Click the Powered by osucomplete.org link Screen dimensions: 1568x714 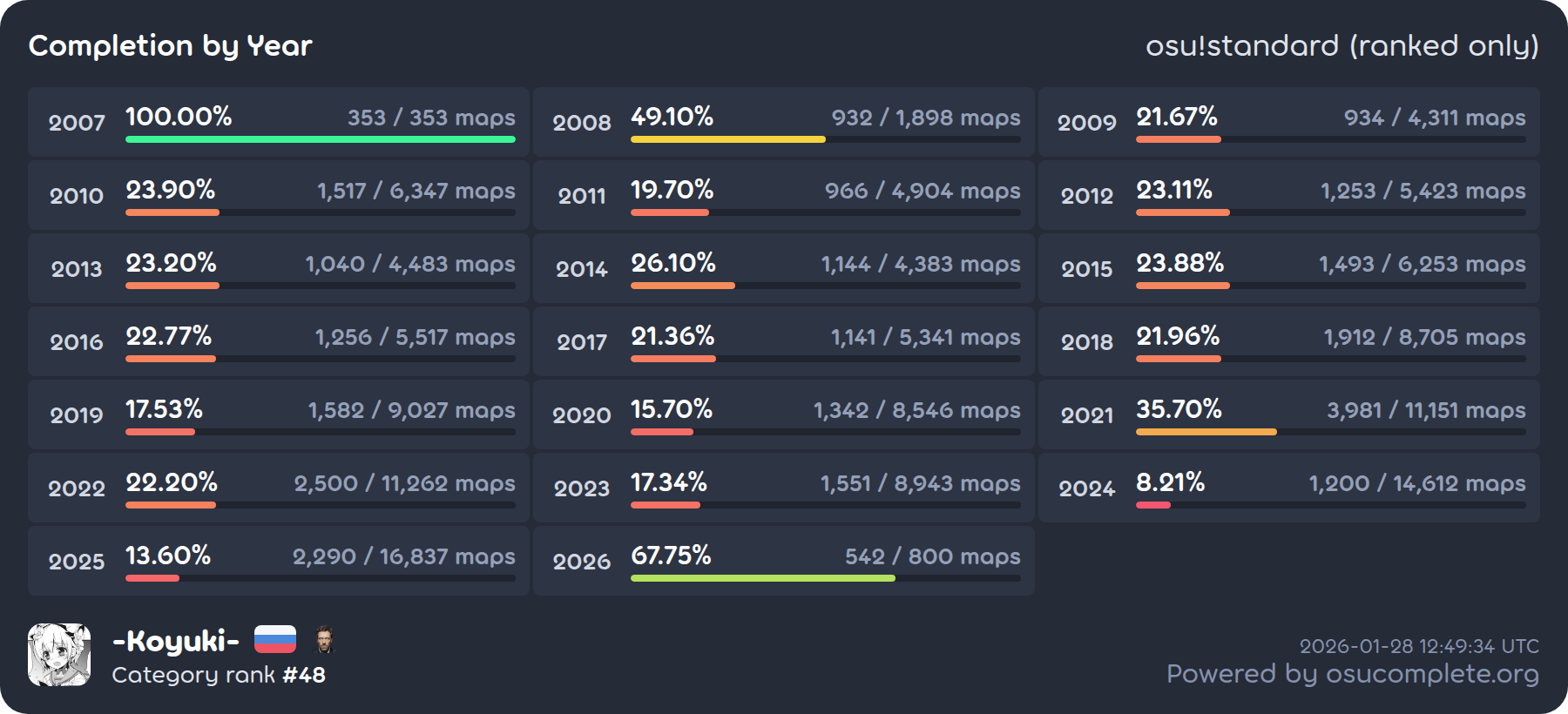pyautogui.click(x=1352, y=674)
